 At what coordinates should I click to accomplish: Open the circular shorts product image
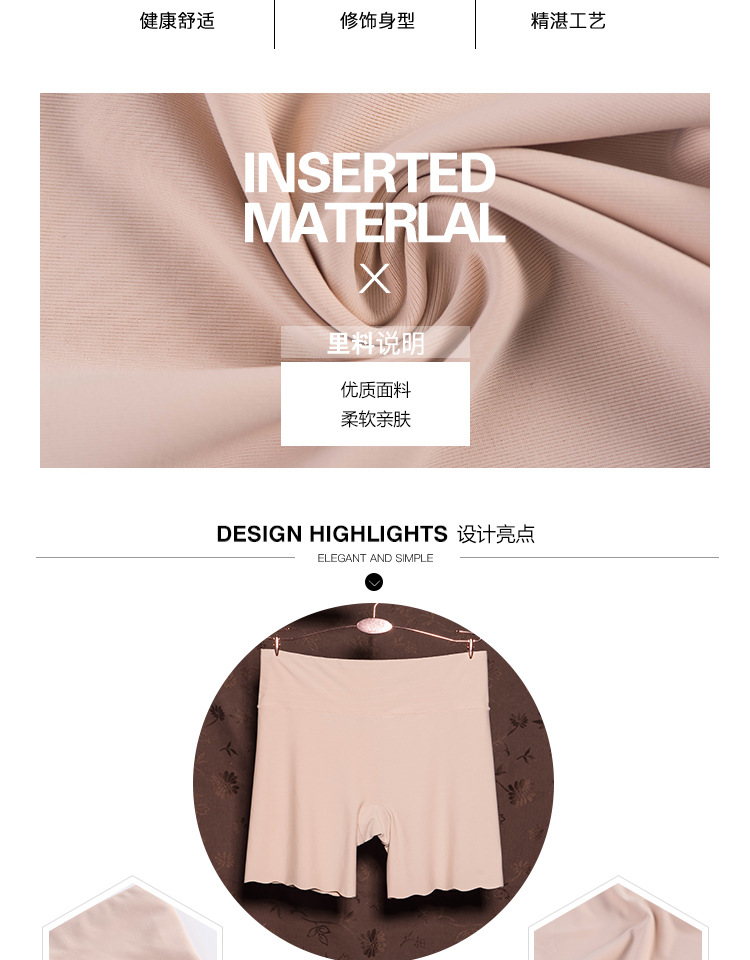[x=373, y=782]
